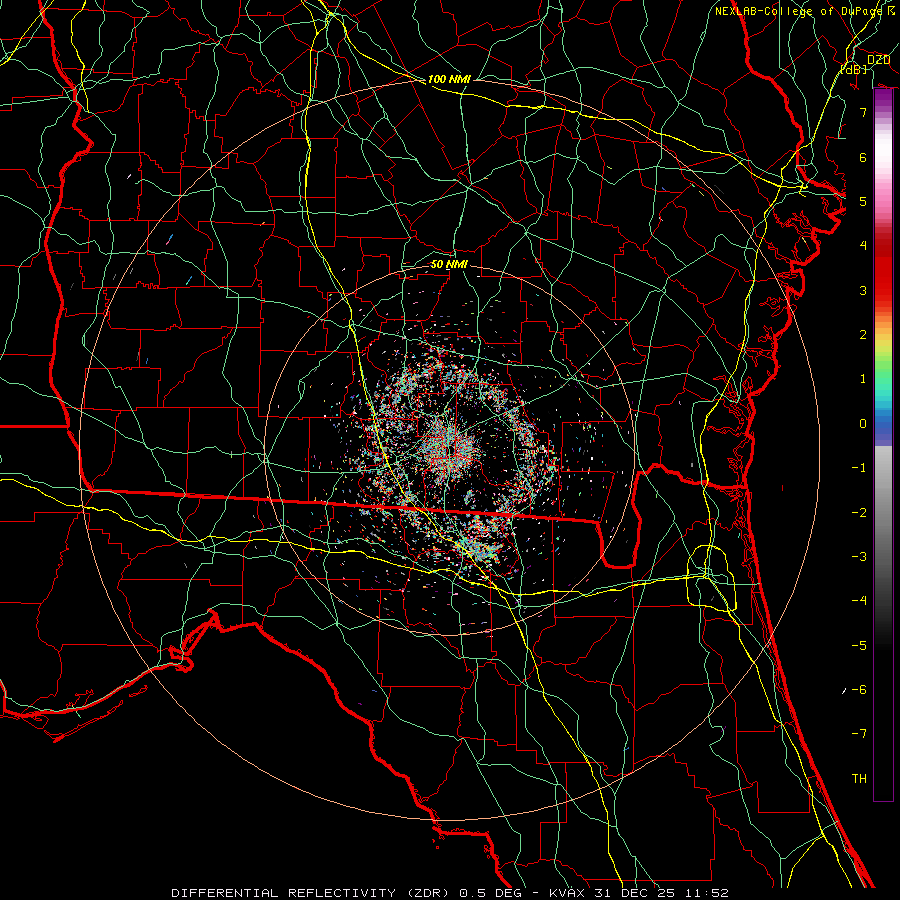Click the 5 value on the color scale

pos(863,201)
